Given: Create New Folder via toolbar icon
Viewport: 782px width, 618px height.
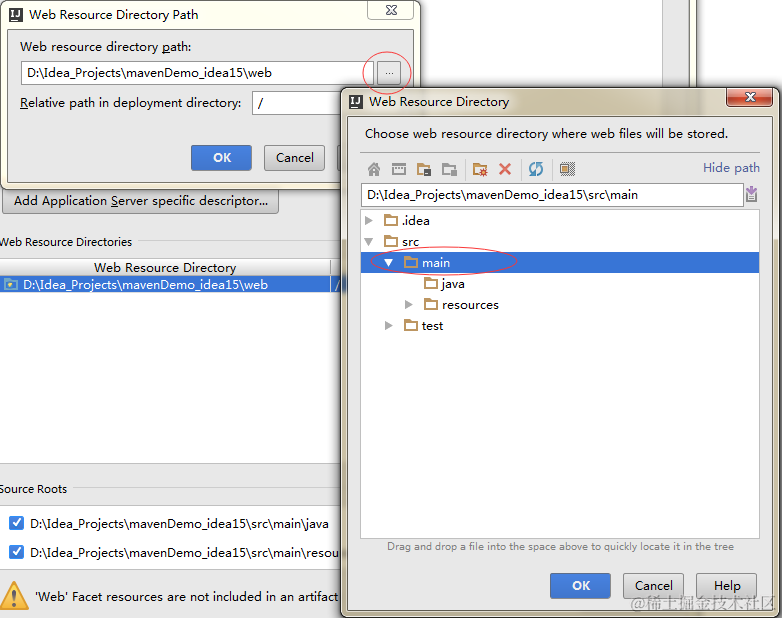Looking at the screenshot, I should (480, 169).
